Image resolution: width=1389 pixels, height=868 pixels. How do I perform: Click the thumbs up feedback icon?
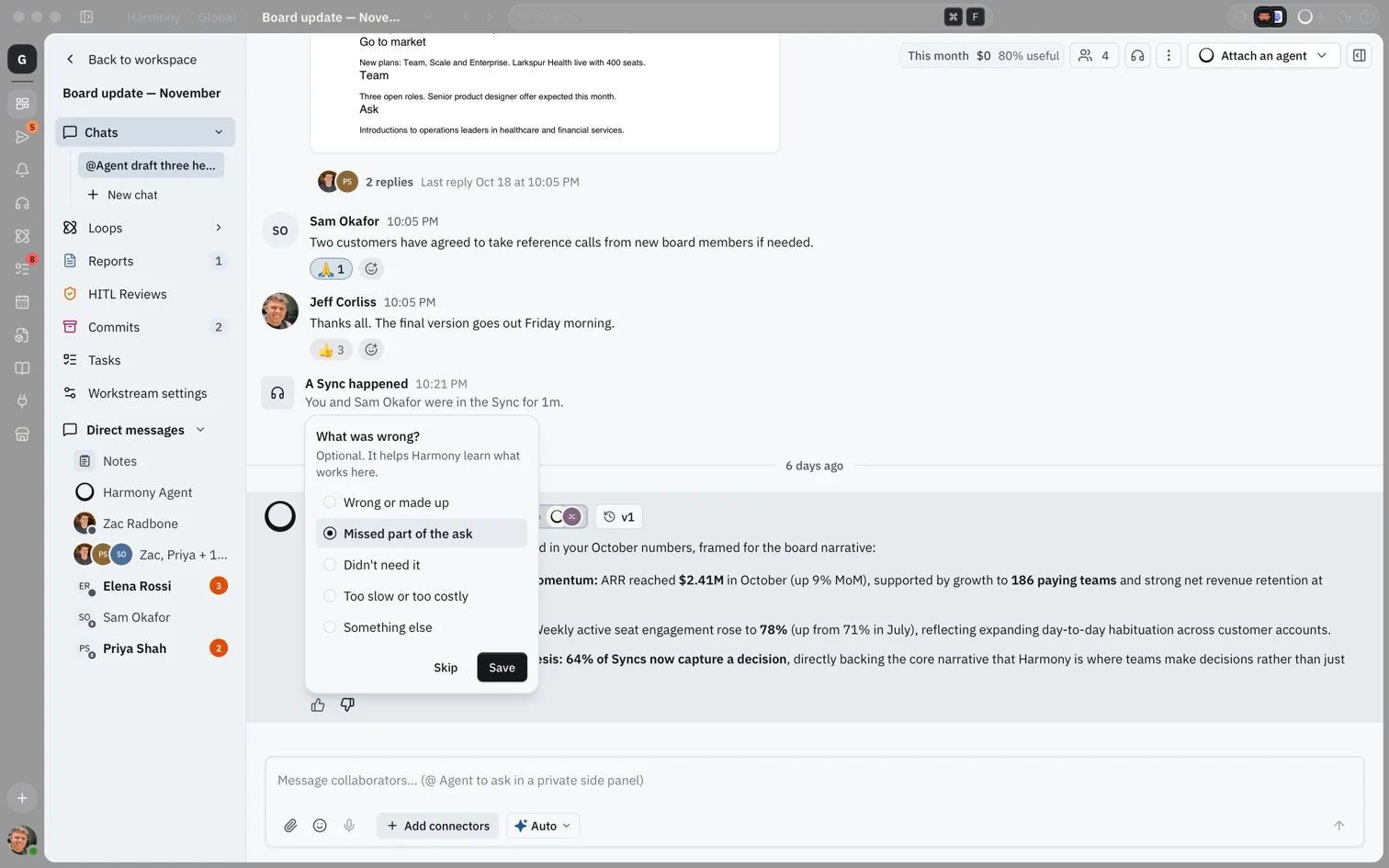(x=318, y=705)
